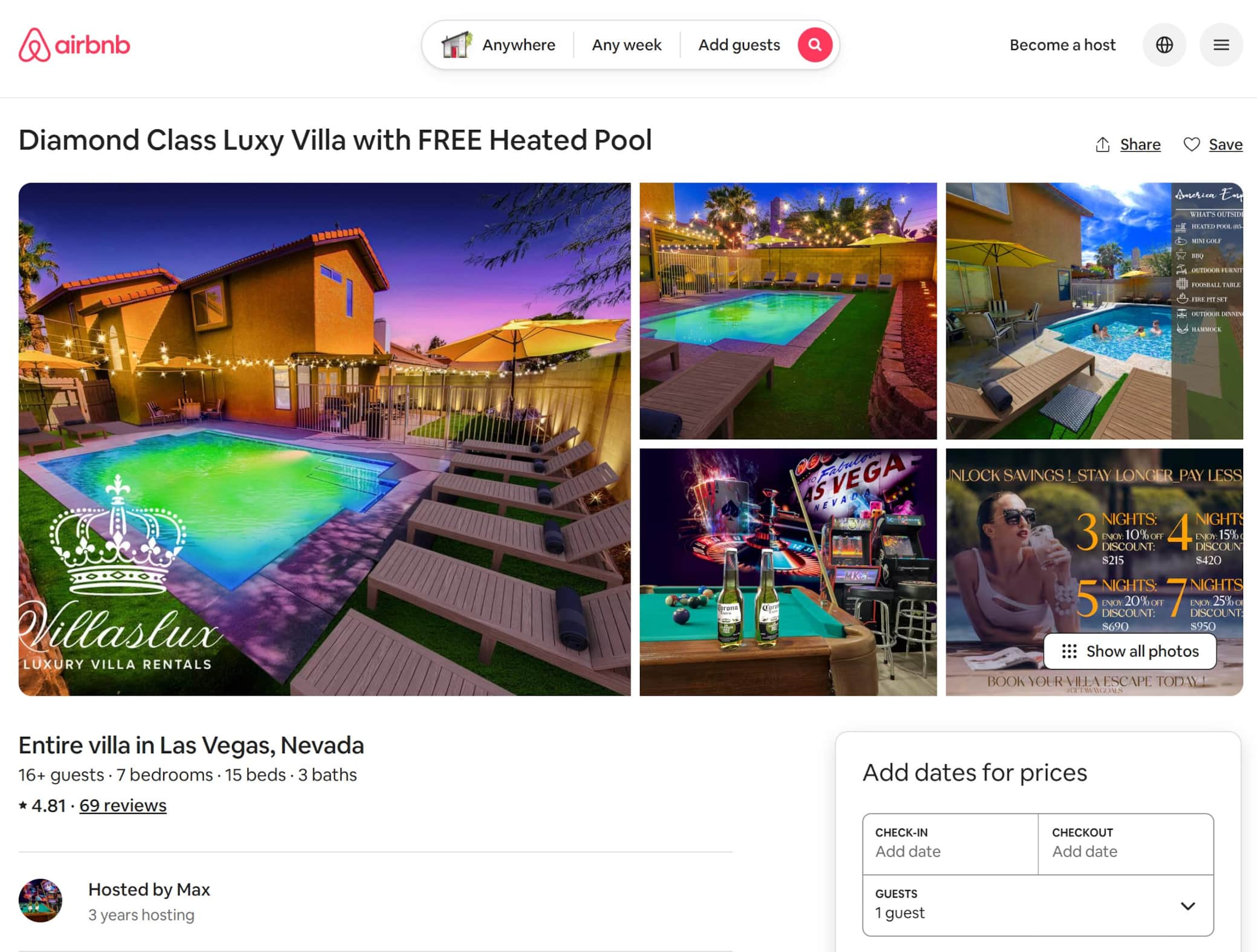1257x952 pixels.
Task: Open the 1 guest selector field
Action: (1038, 905)
